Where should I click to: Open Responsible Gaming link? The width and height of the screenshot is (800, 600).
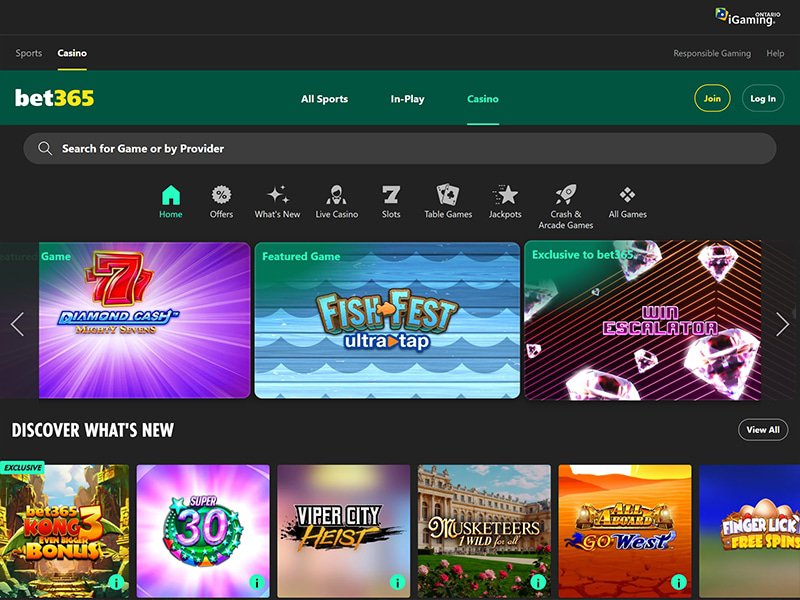point(712,53)
